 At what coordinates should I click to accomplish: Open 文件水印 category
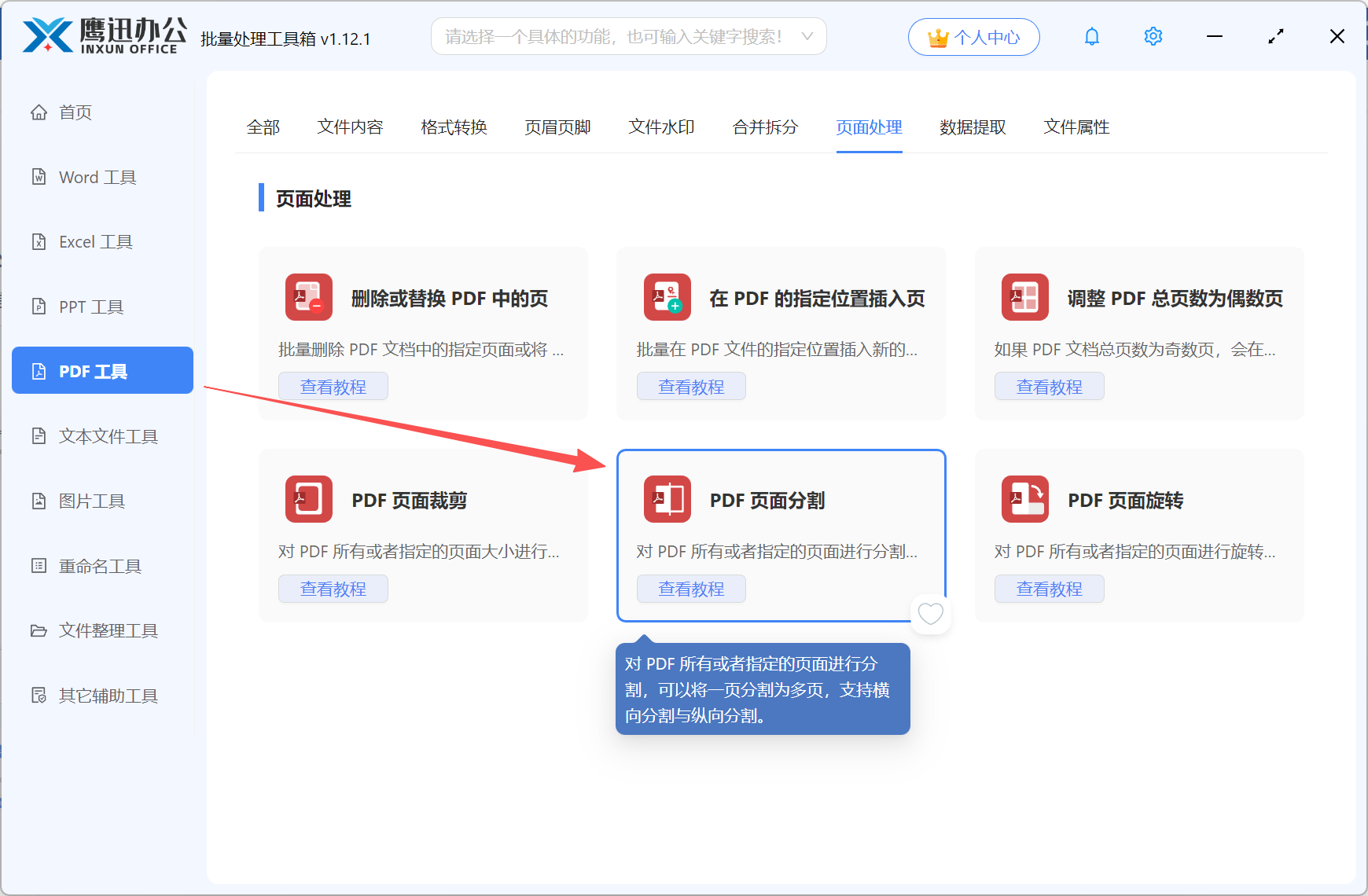660,127
